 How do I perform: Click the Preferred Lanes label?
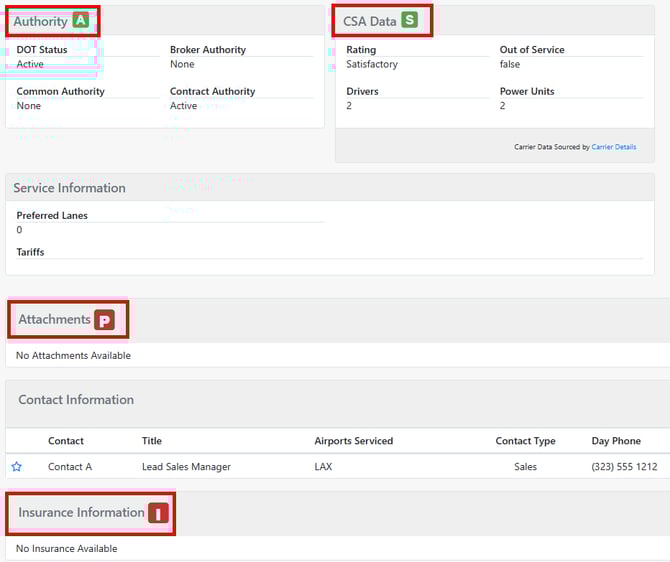[x=52, y=216]
